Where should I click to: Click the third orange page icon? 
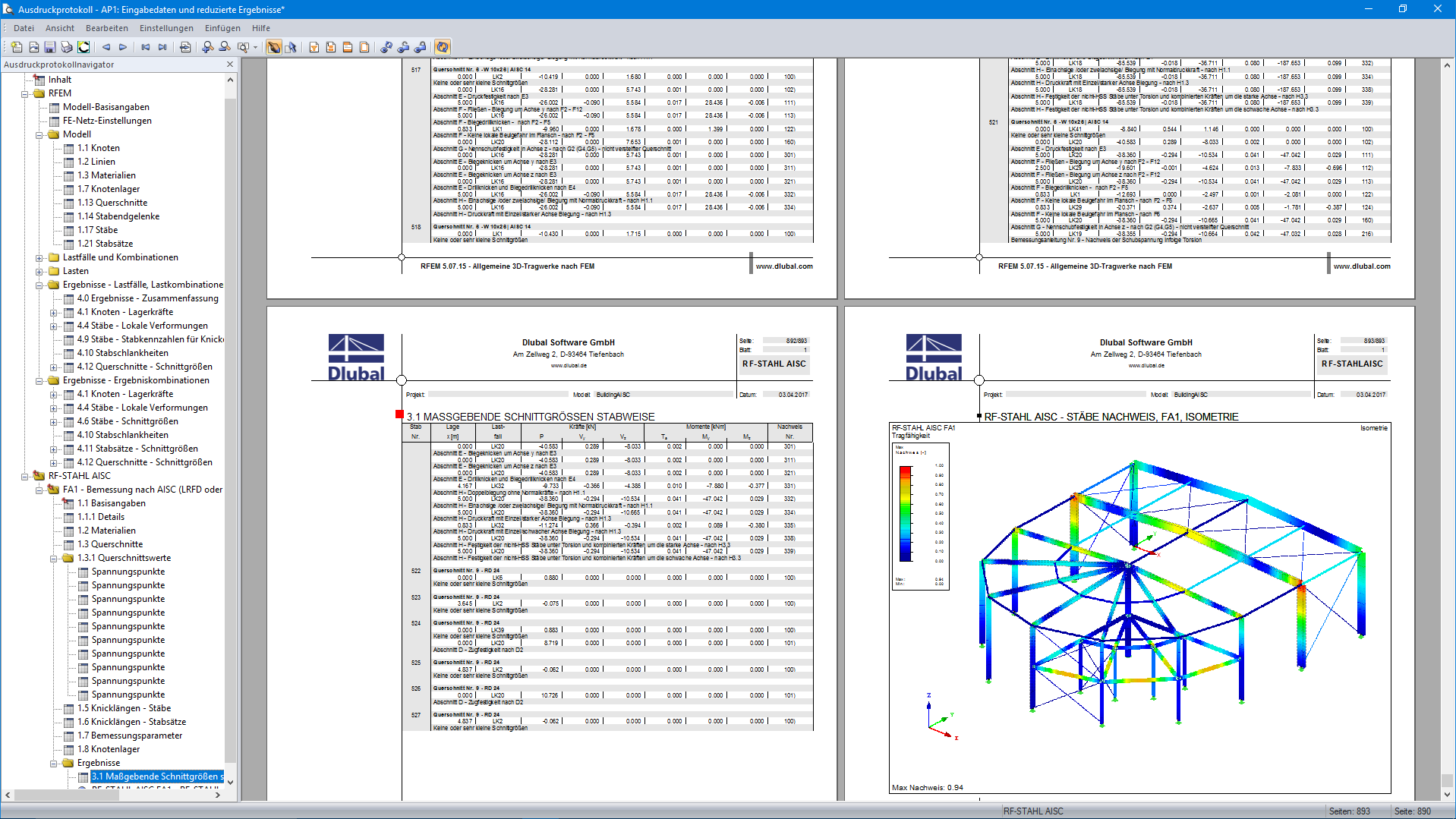(x=348, y=47)
